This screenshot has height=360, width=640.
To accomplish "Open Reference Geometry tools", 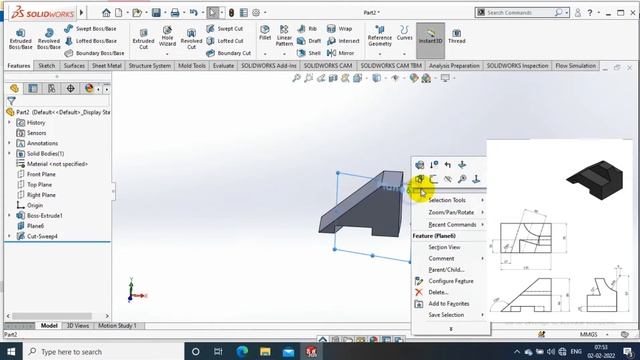I will (380, 36).
